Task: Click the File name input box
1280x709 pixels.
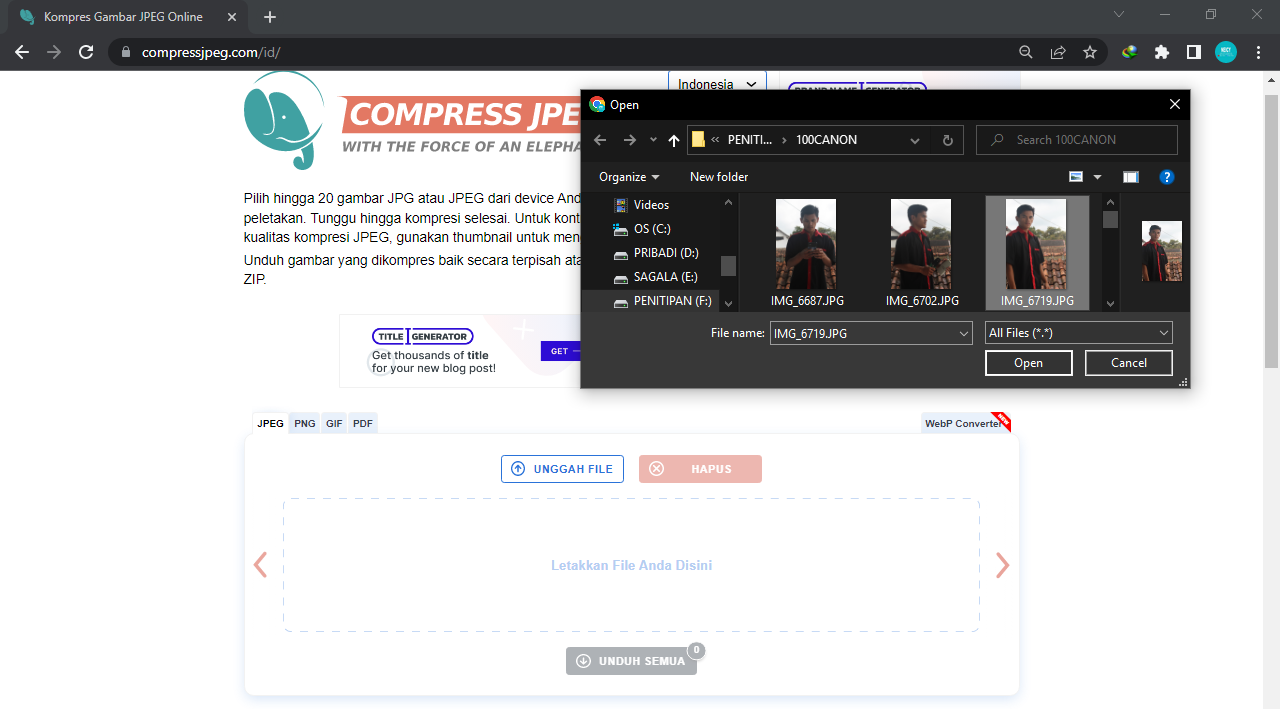Action: coord(862,333)
